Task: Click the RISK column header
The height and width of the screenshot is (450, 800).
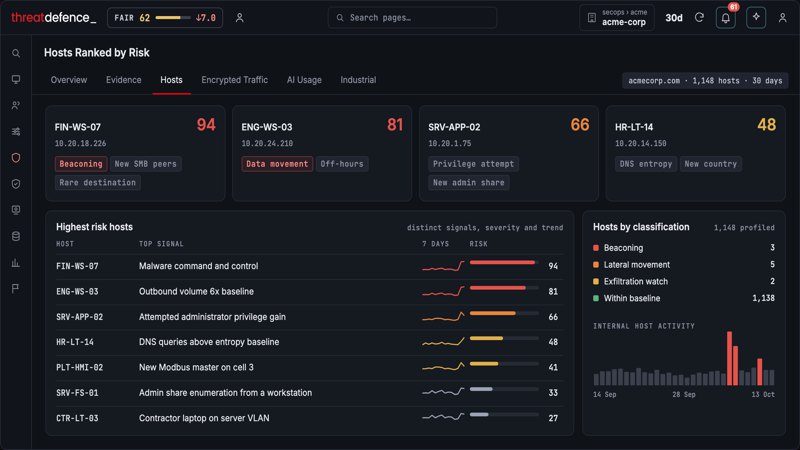Action: tap(479, 244)
